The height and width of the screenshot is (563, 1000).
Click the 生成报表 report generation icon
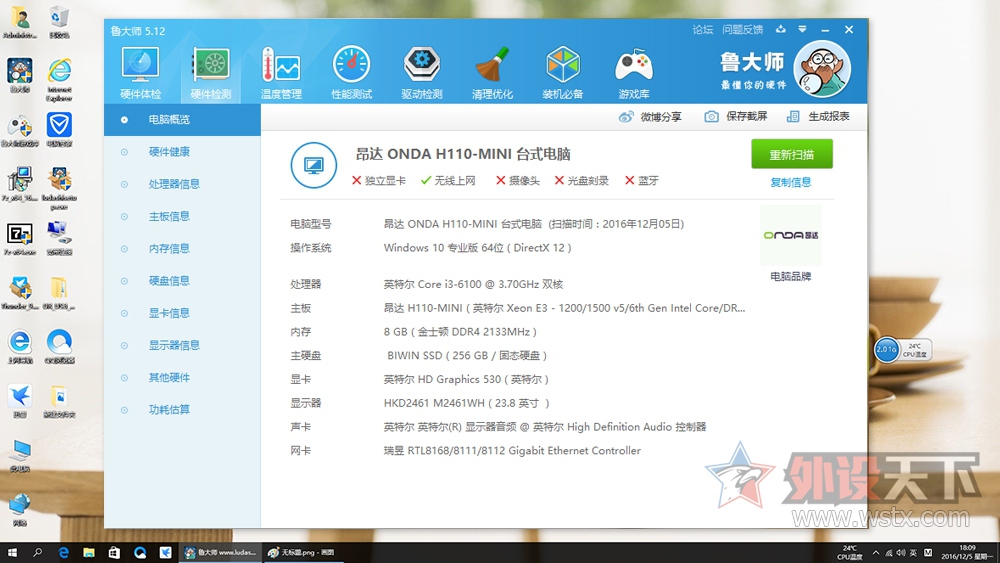[793, 117]
